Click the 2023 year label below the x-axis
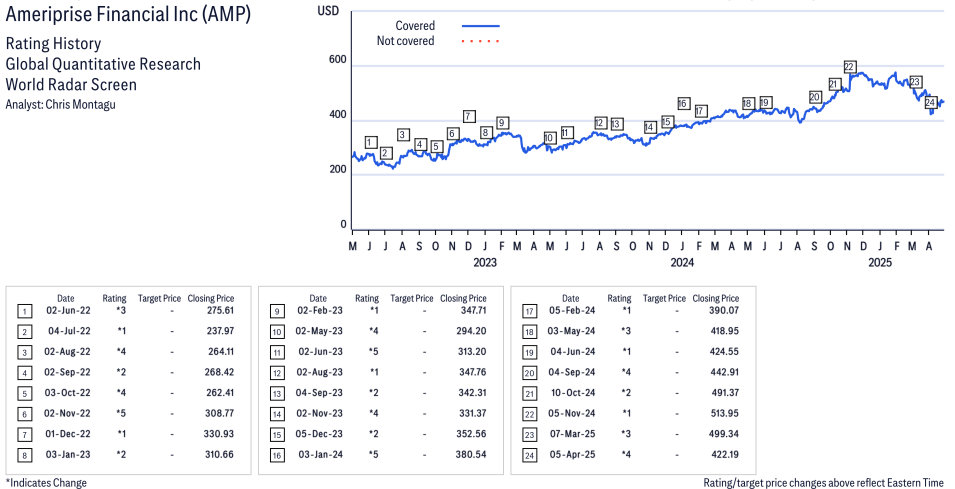Screen dimensions: 955x489 point(485,262)
